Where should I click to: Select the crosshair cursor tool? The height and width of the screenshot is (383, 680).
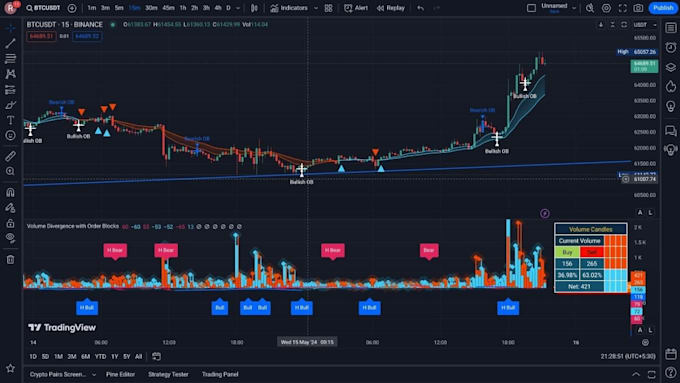[x=10, y=29]
